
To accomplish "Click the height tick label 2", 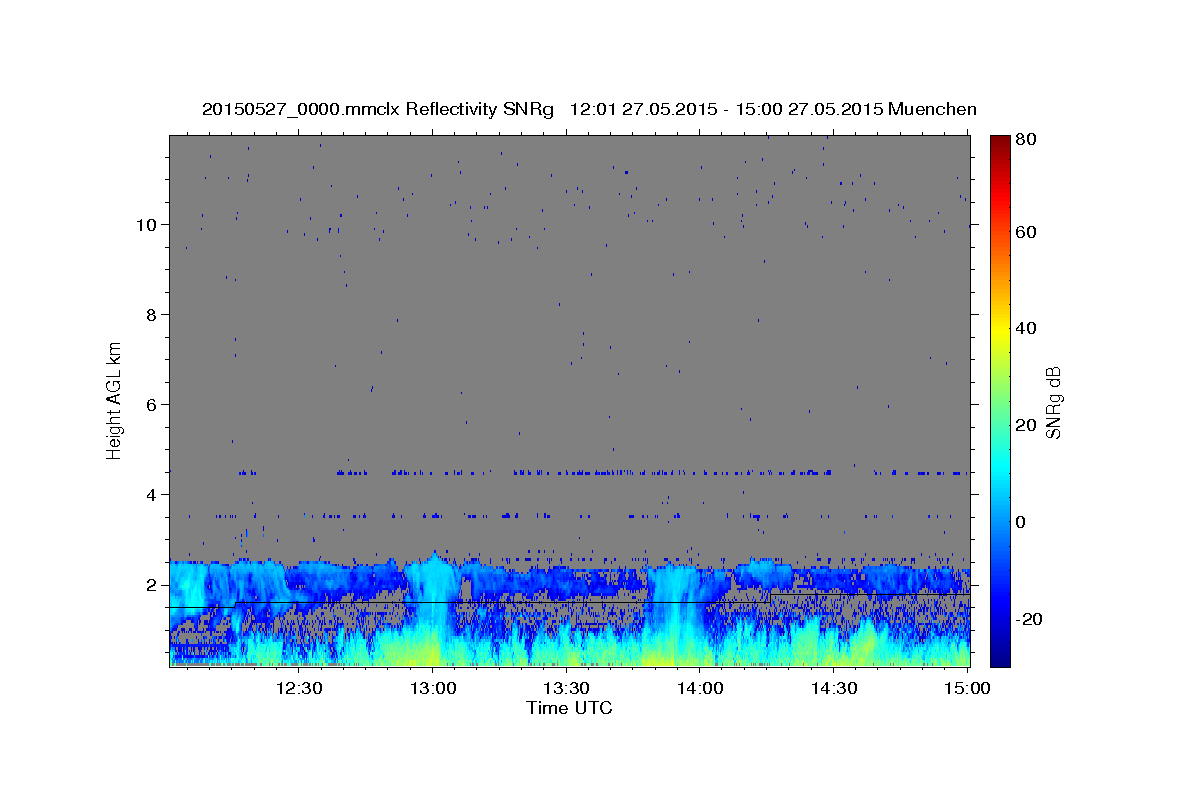I will tap(151, 585).
